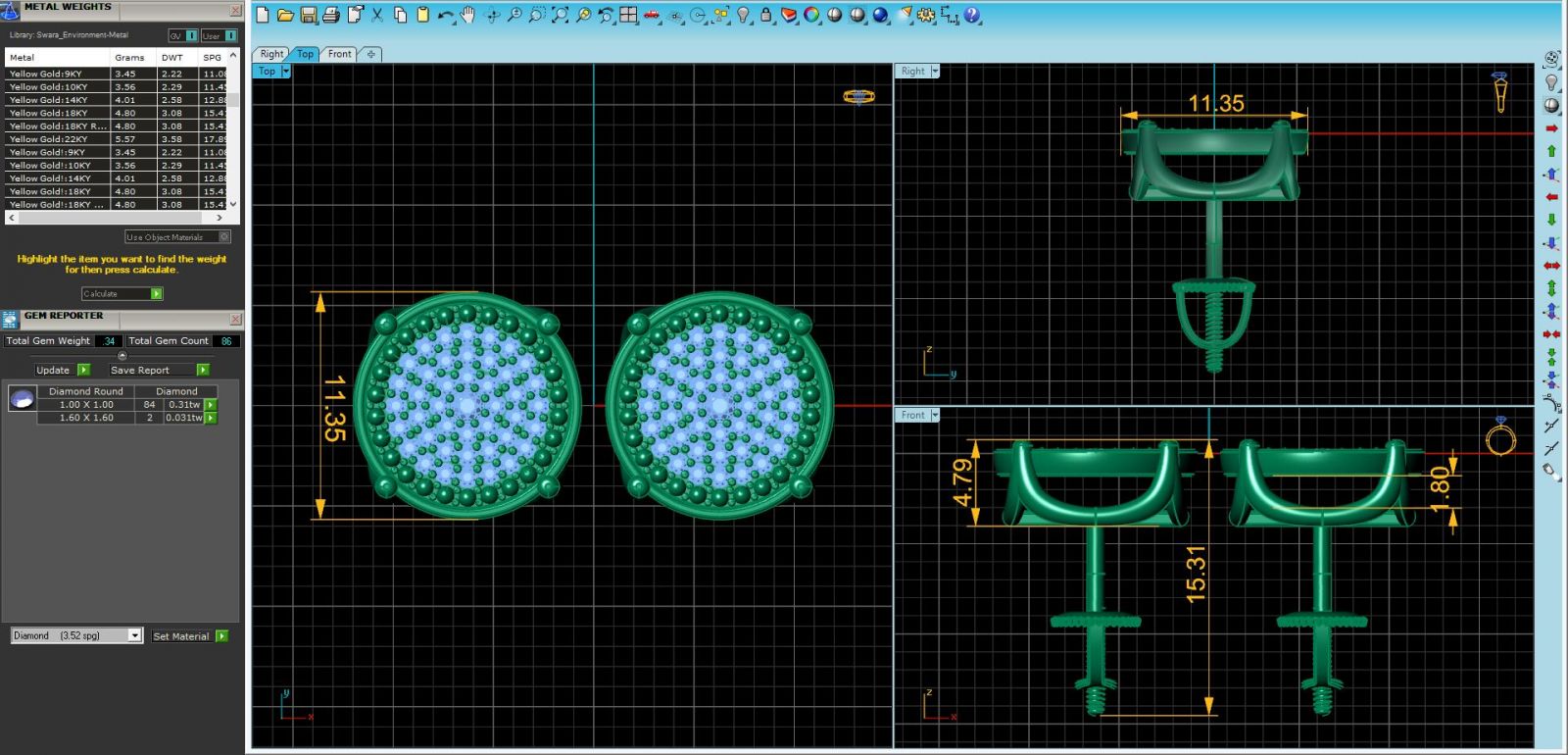Switch to the Front viewport tab

point(339,54)
